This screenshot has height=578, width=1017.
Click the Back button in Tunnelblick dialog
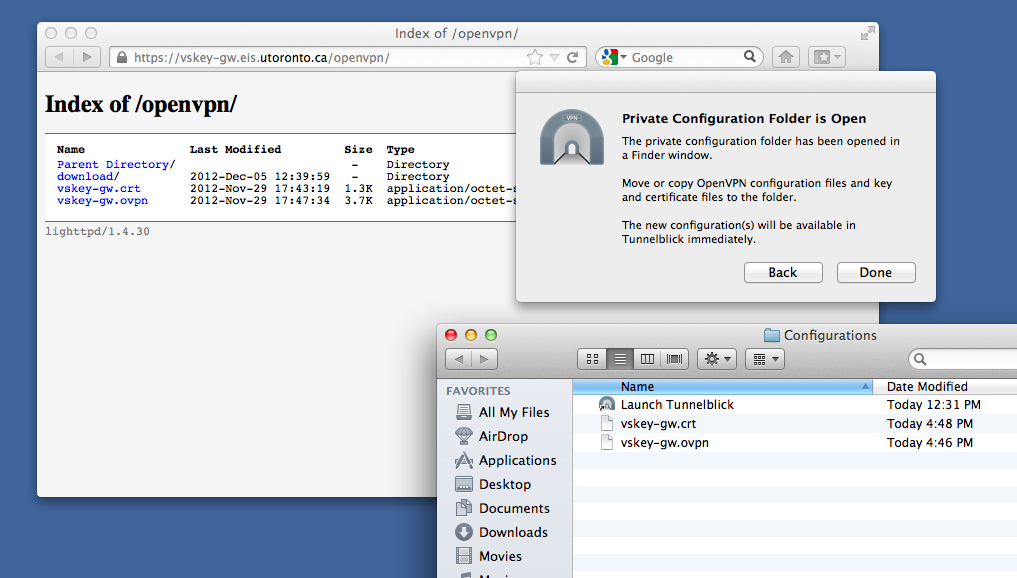[783, 272]
